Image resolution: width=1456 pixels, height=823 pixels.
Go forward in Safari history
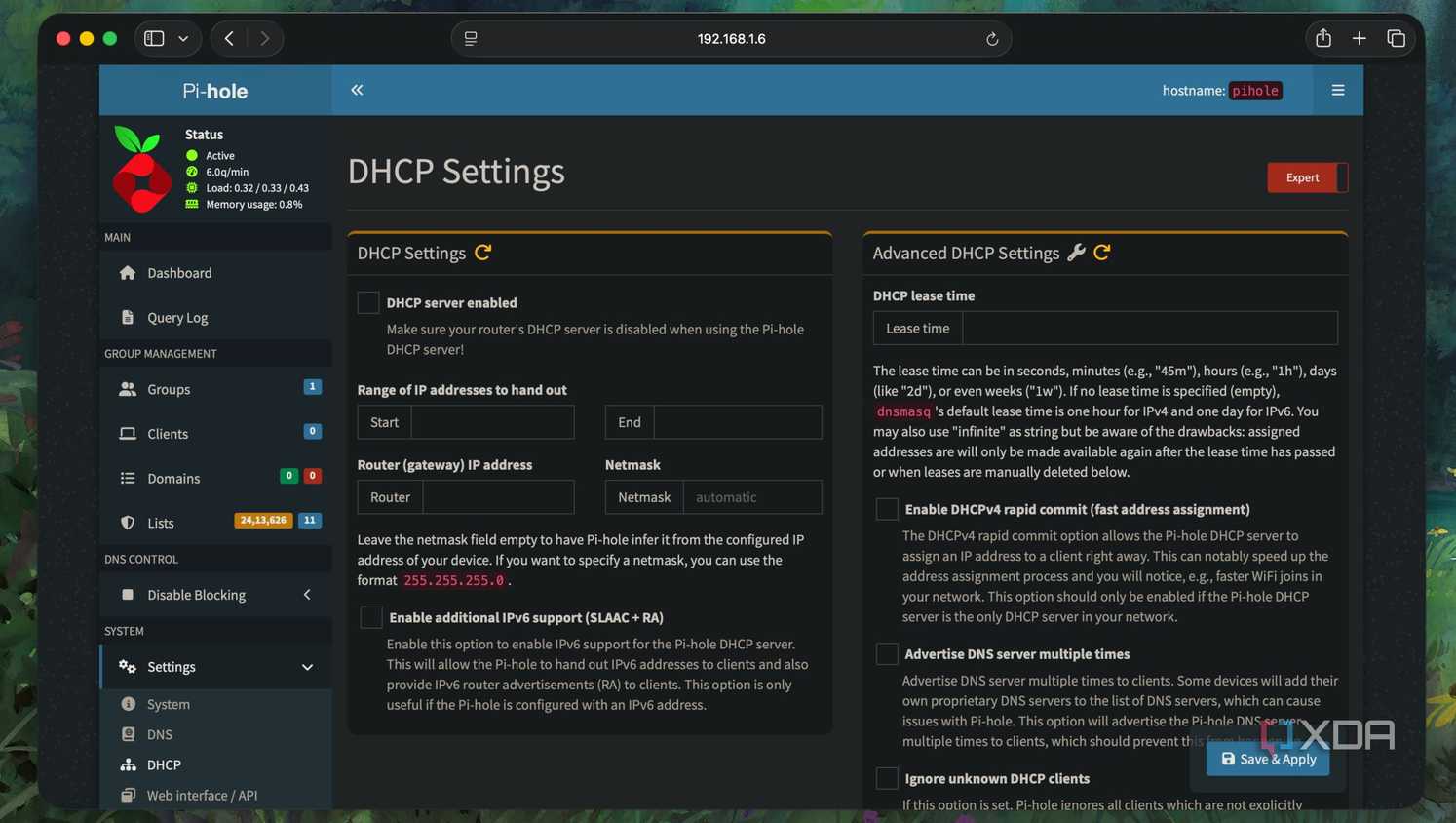(265, 38)
